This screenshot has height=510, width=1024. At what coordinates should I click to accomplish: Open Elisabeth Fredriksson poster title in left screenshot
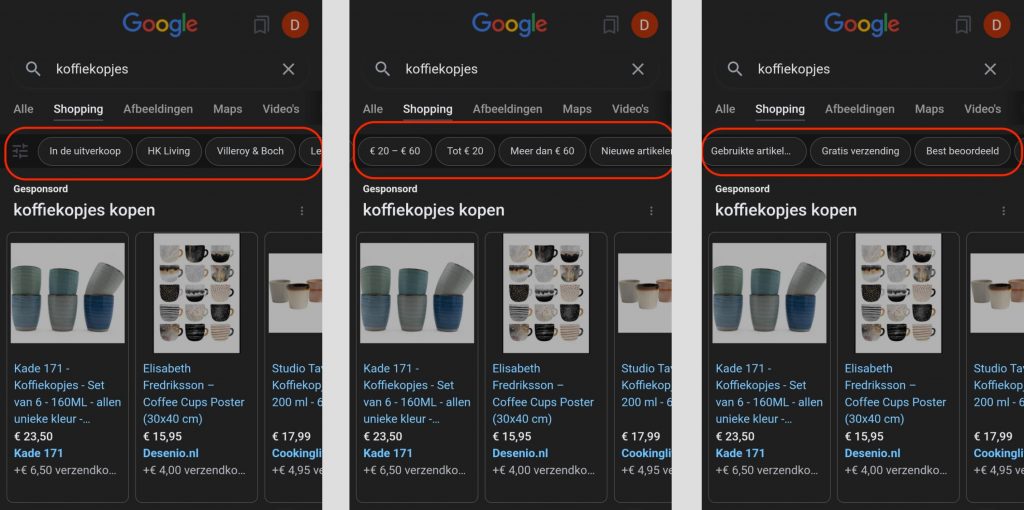194,394
